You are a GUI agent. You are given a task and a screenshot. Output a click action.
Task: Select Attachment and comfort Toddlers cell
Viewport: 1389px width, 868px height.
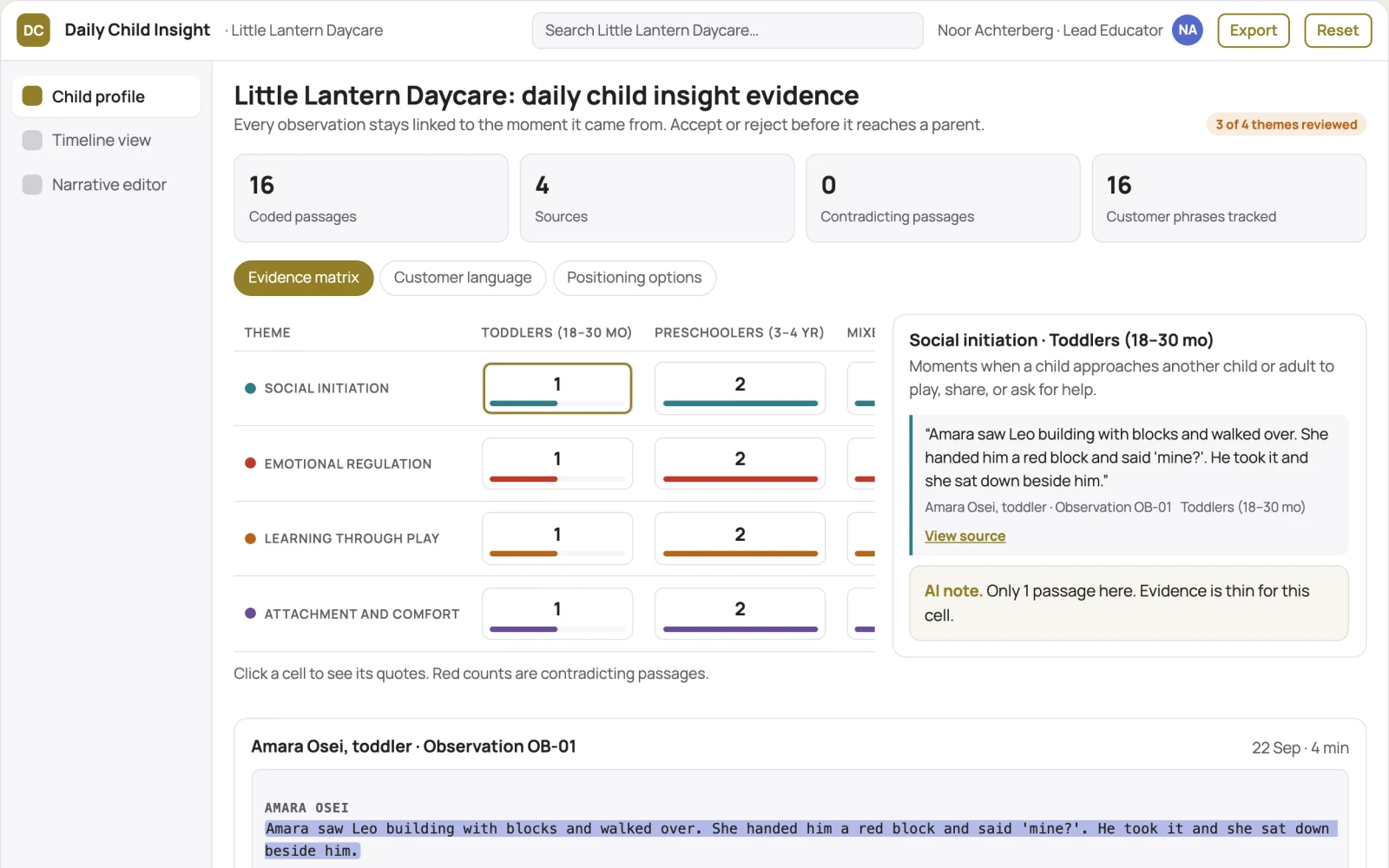point(557,614)
